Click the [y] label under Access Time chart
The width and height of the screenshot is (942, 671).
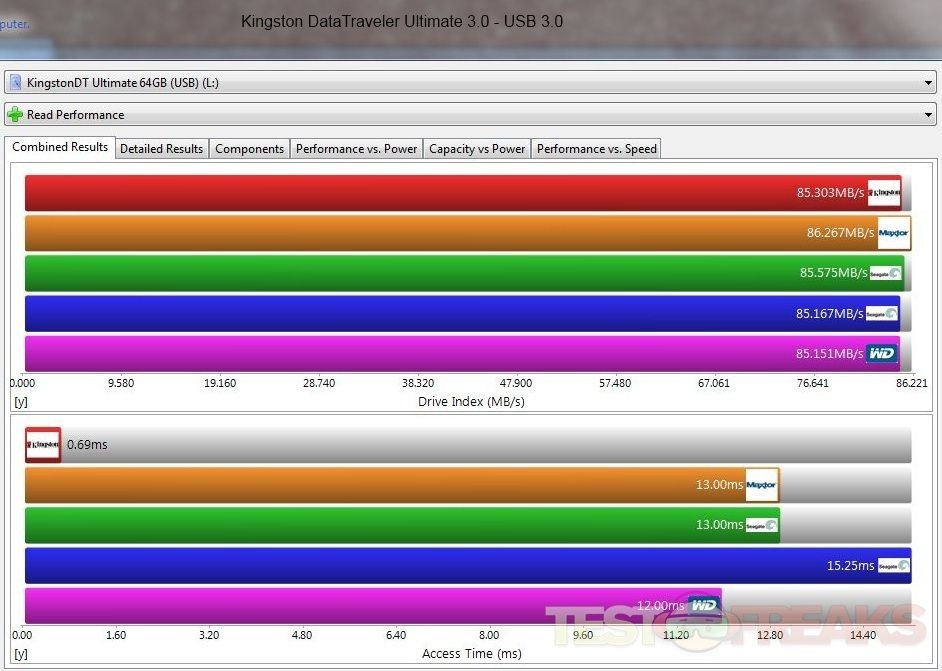click(x=20, y=653)
